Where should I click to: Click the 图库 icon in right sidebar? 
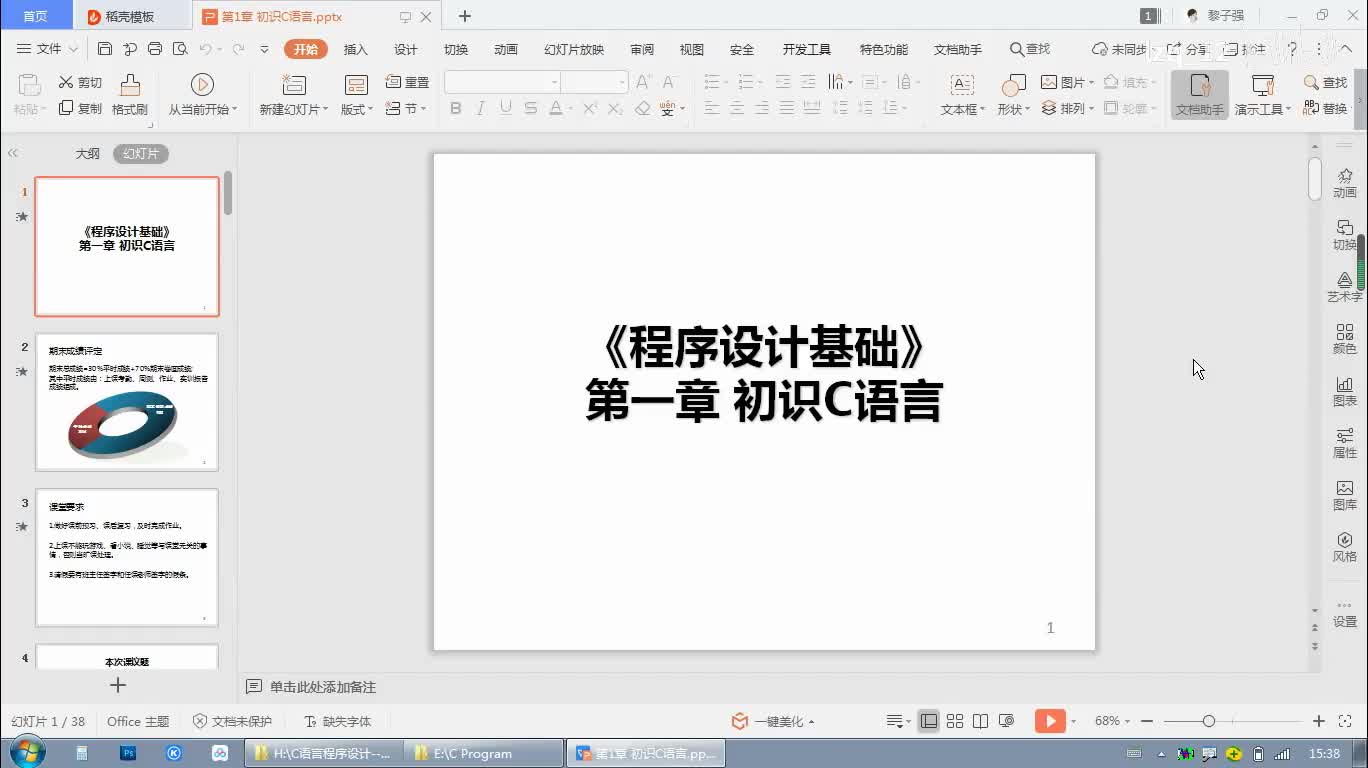coord(1344,494)
